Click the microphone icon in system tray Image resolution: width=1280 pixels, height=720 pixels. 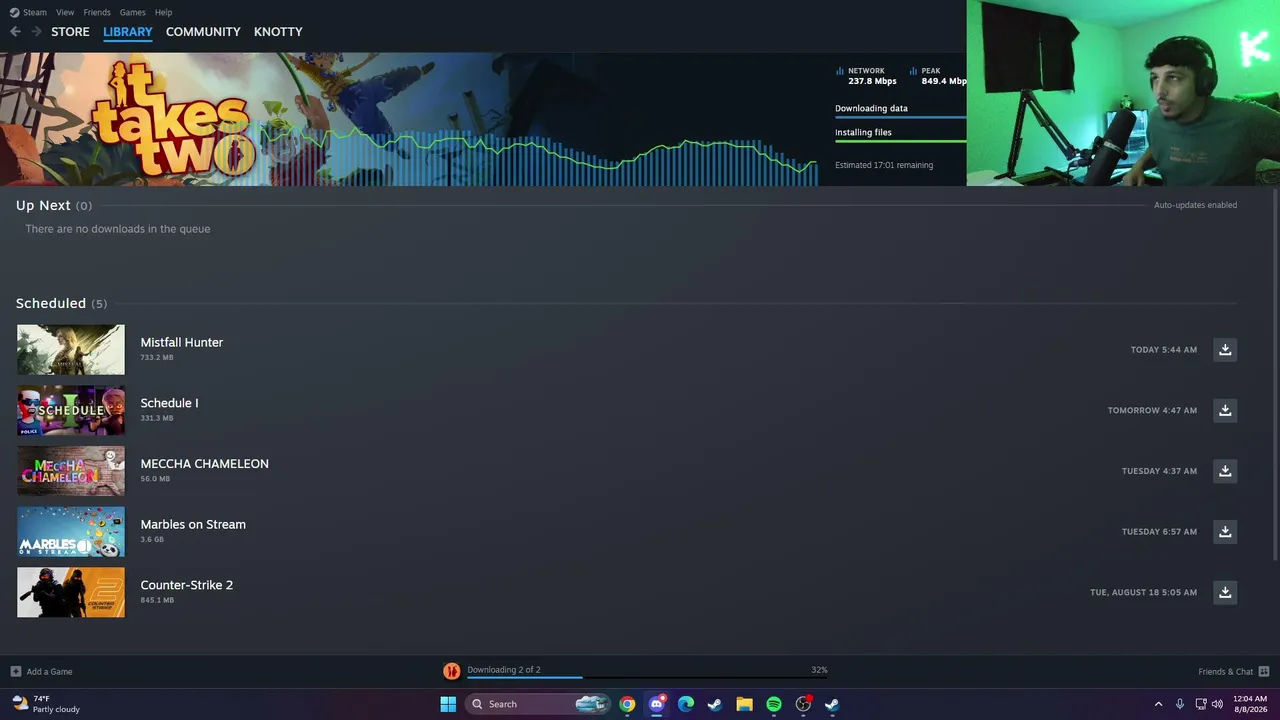pyautogui.click(x=1180, y=704)
